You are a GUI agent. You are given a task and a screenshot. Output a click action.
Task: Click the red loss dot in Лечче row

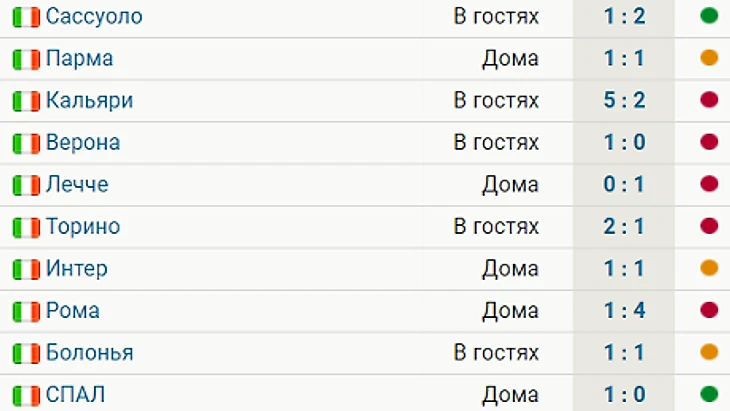point(709,184)
